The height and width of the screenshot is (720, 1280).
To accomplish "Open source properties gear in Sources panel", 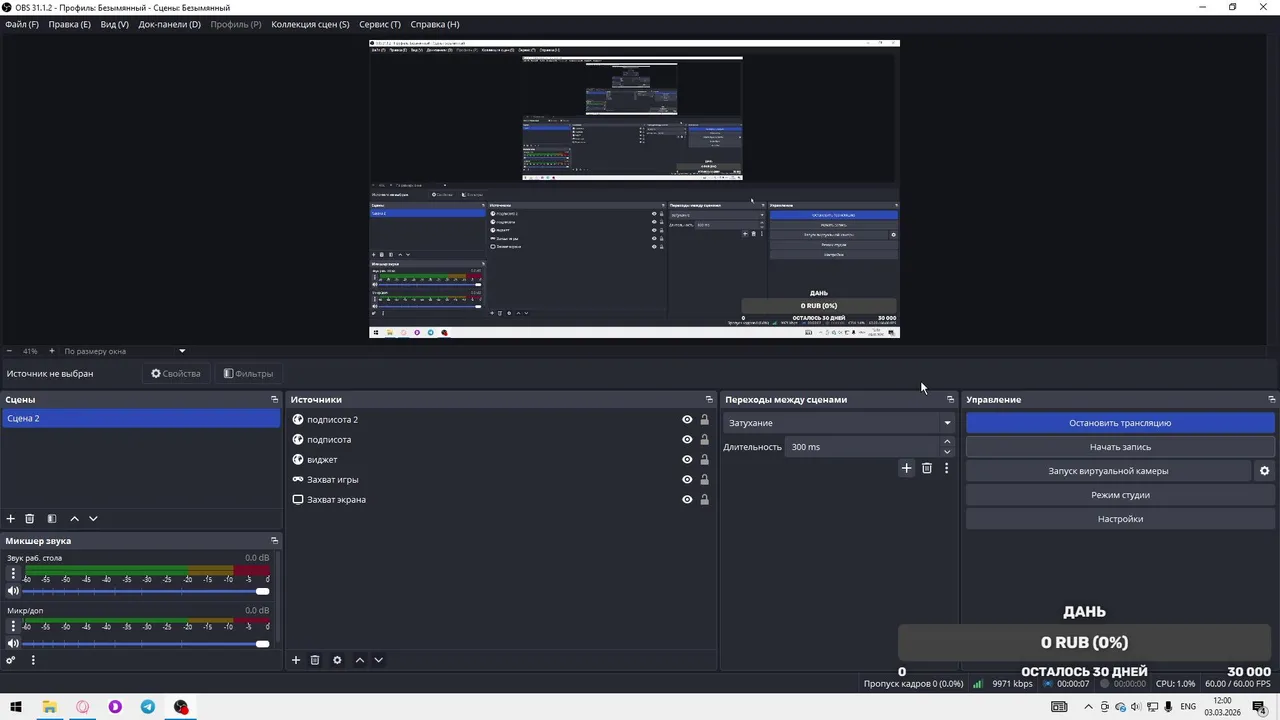I will [x=337, y=660].
